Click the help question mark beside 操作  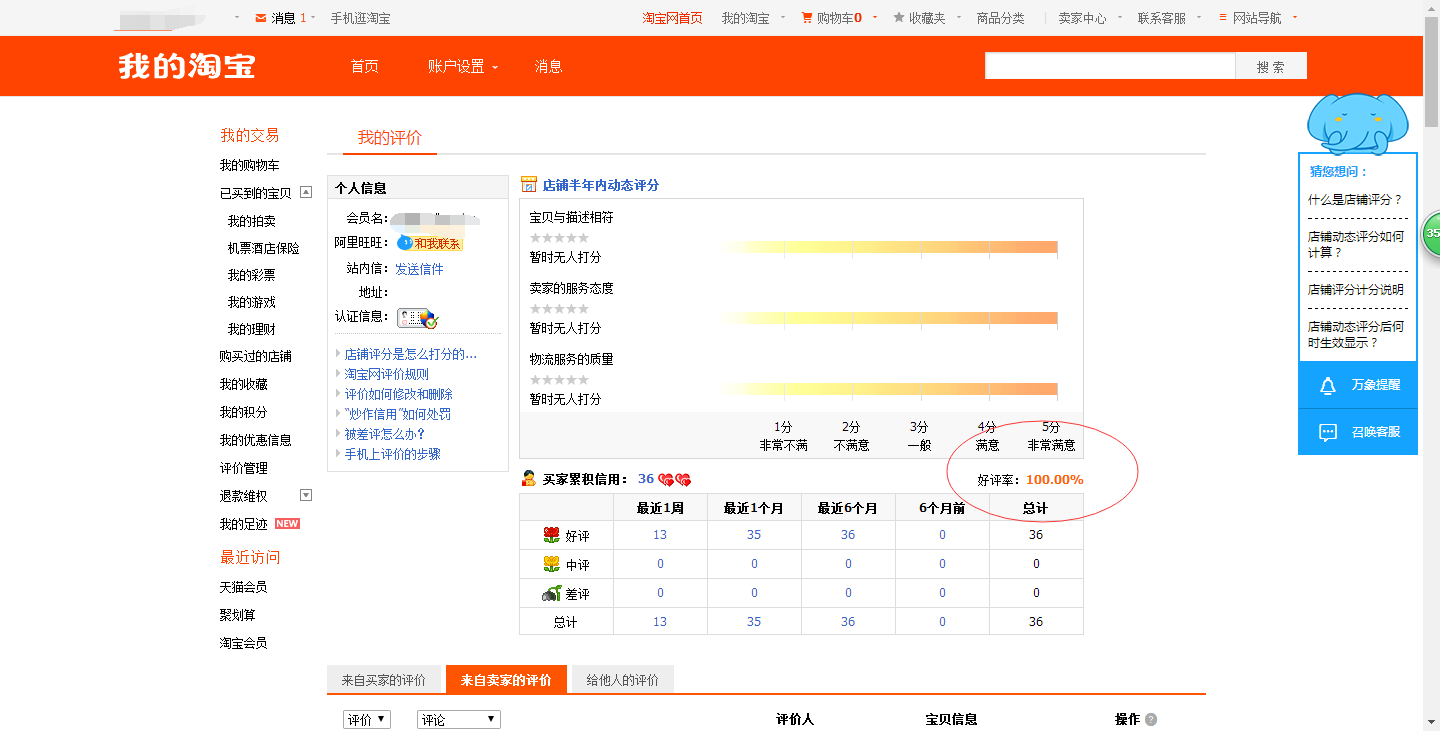(x=1151, y=719)
